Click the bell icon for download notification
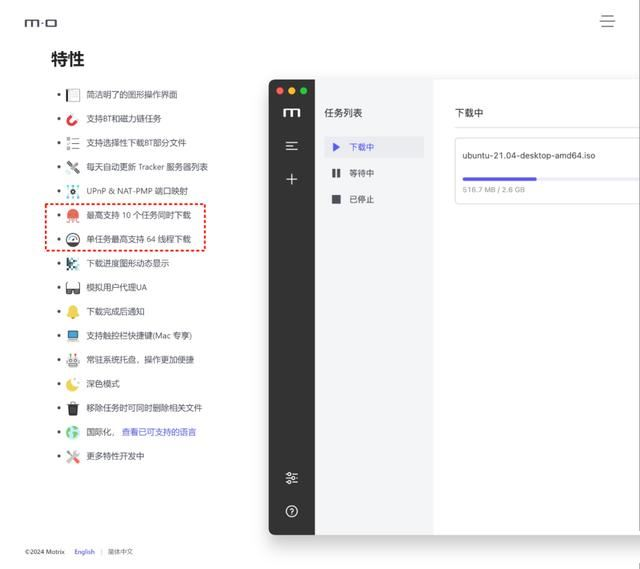 point(73,311)
